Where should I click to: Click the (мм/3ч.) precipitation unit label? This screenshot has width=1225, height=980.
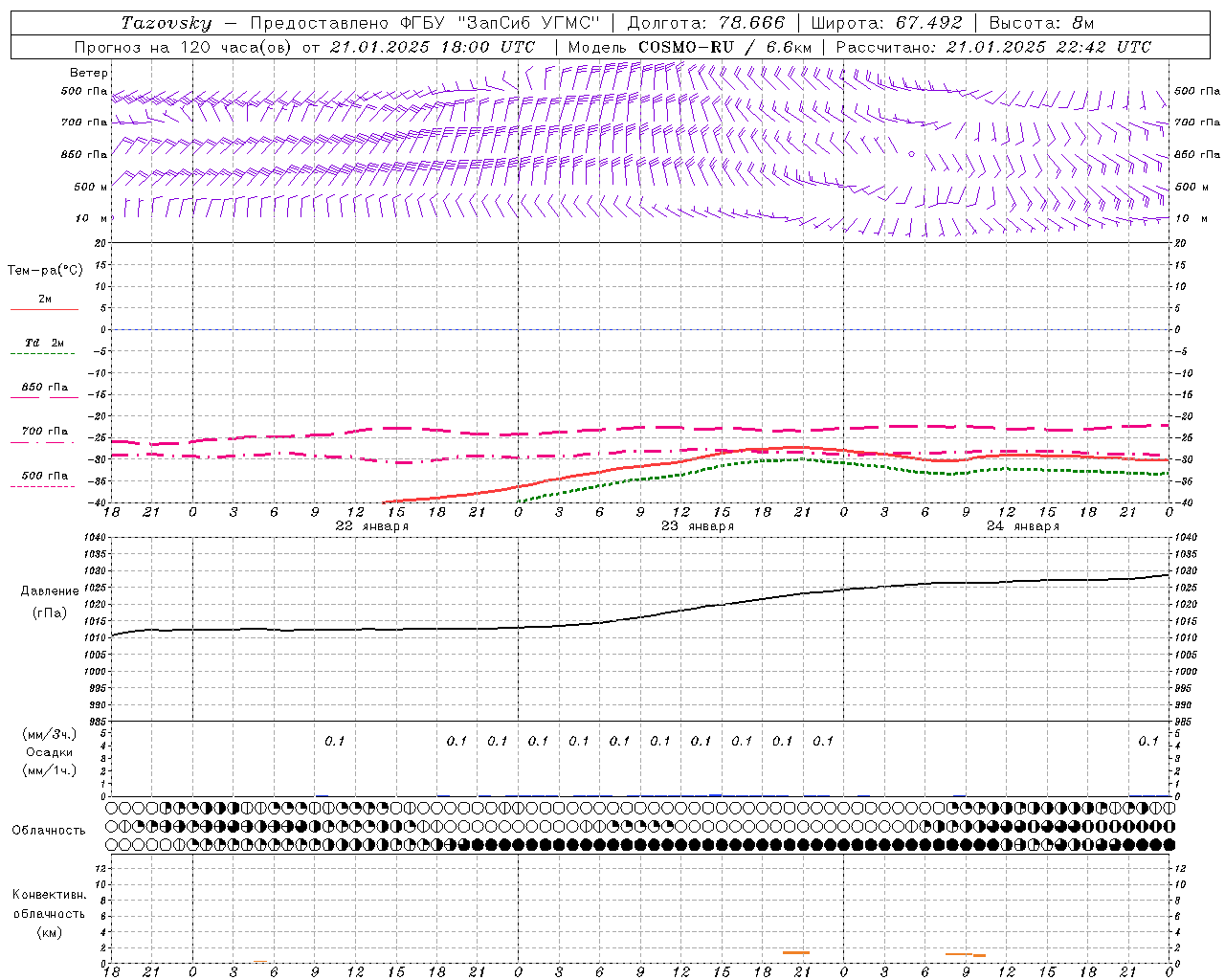50,735
